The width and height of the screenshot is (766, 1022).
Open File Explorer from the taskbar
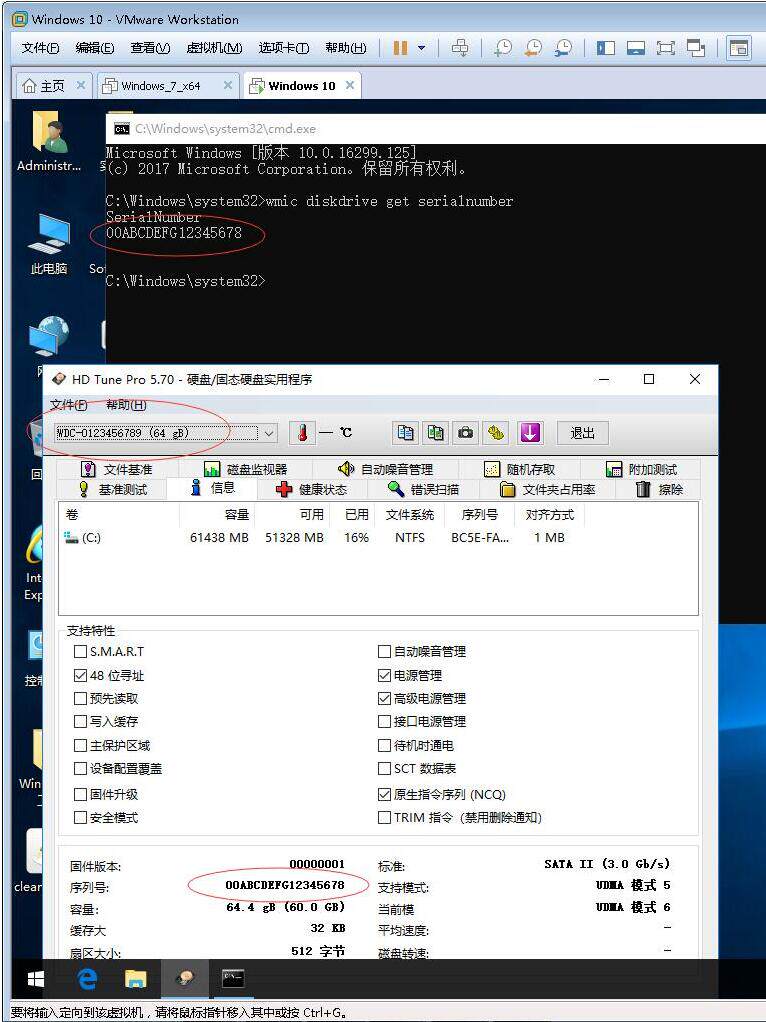coord(136,978)
